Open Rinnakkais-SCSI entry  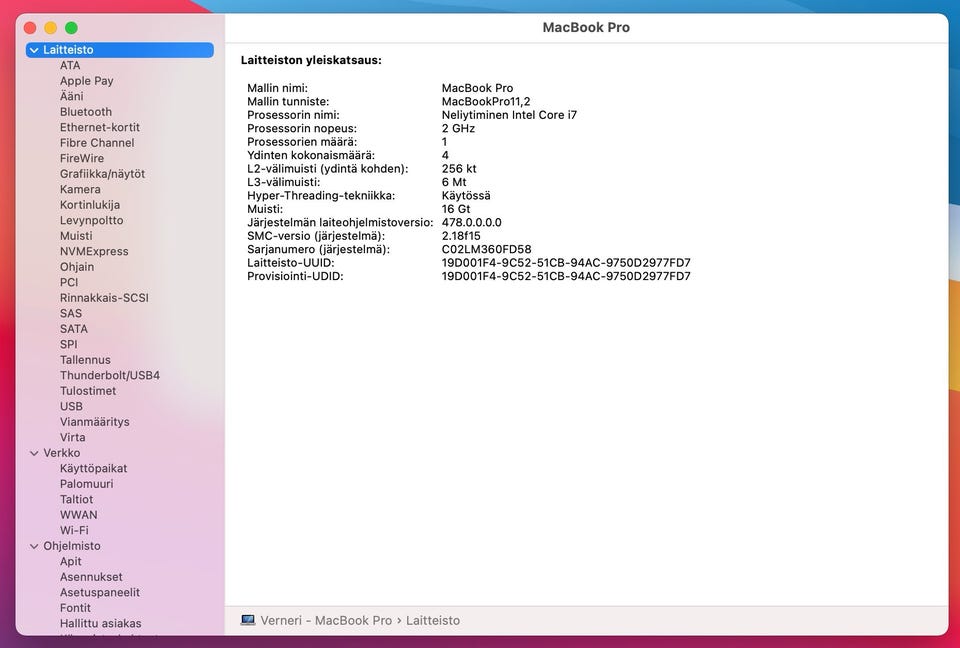point(104,298)
